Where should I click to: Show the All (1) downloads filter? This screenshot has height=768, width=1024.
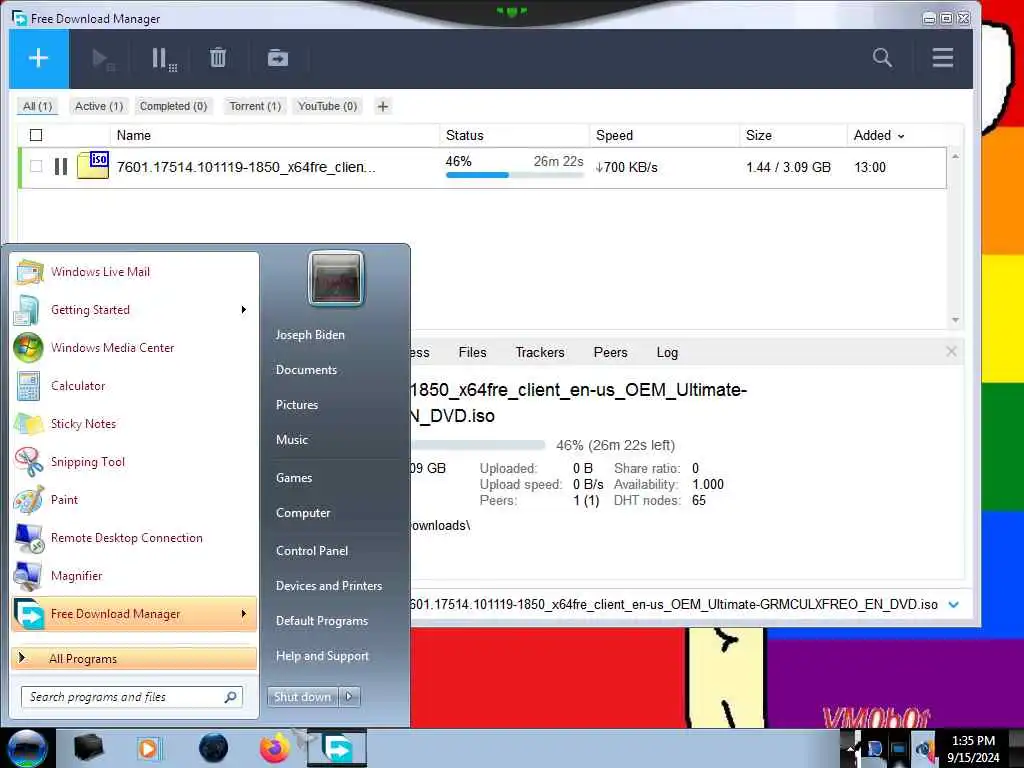tap(37, 106)
